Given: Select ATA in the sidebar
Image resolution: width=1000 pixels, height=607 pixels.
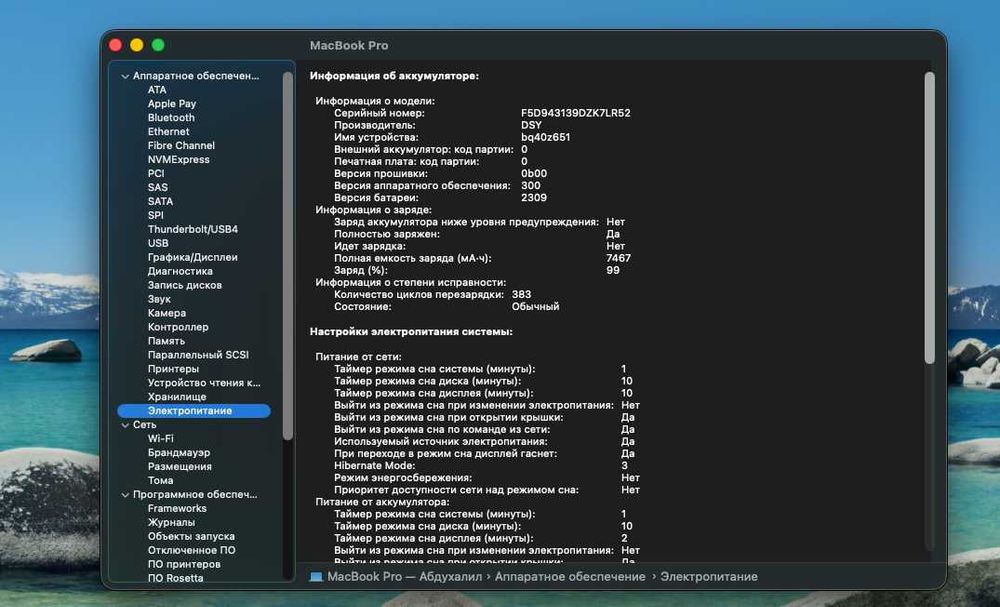Looking at the screenshot, I should coord(157,90).
